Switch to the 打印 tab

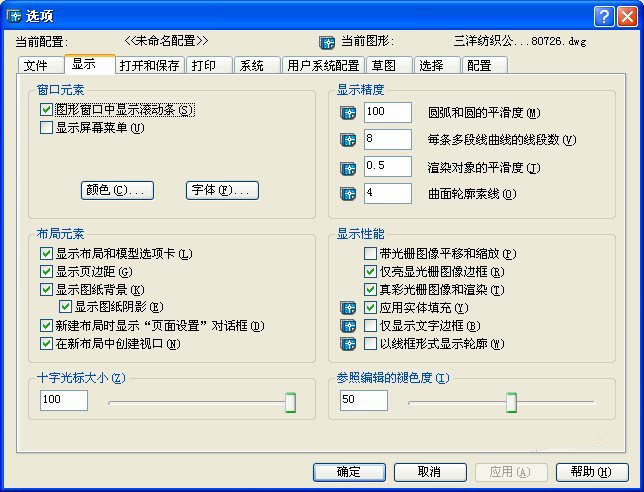(209, 65)
